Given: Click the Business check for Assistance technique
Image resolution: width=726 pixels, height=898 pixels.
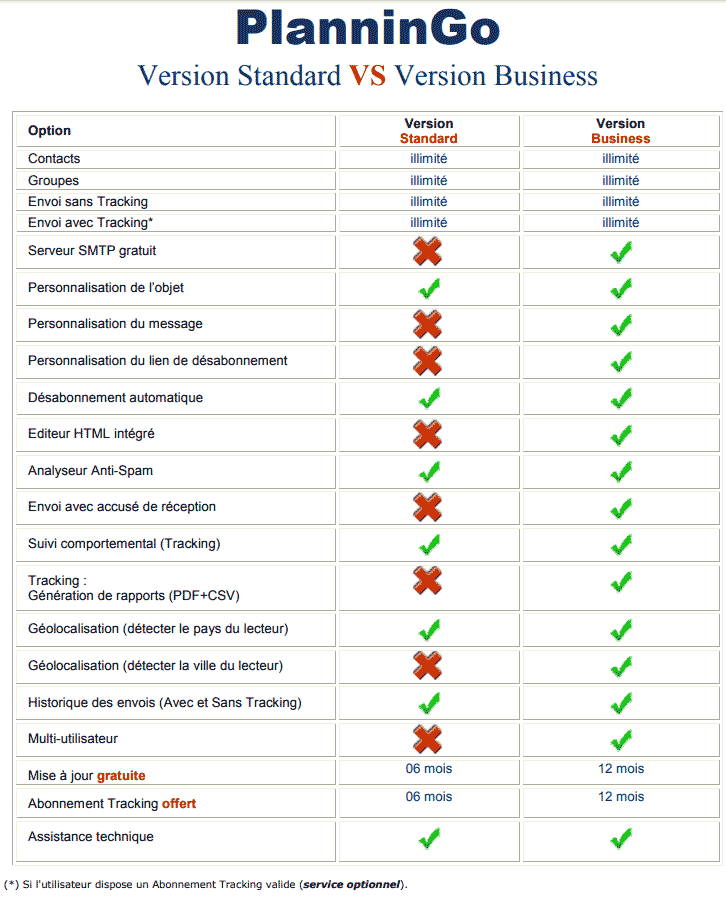Looking at the screenshot, I should (x=621, y=838).
